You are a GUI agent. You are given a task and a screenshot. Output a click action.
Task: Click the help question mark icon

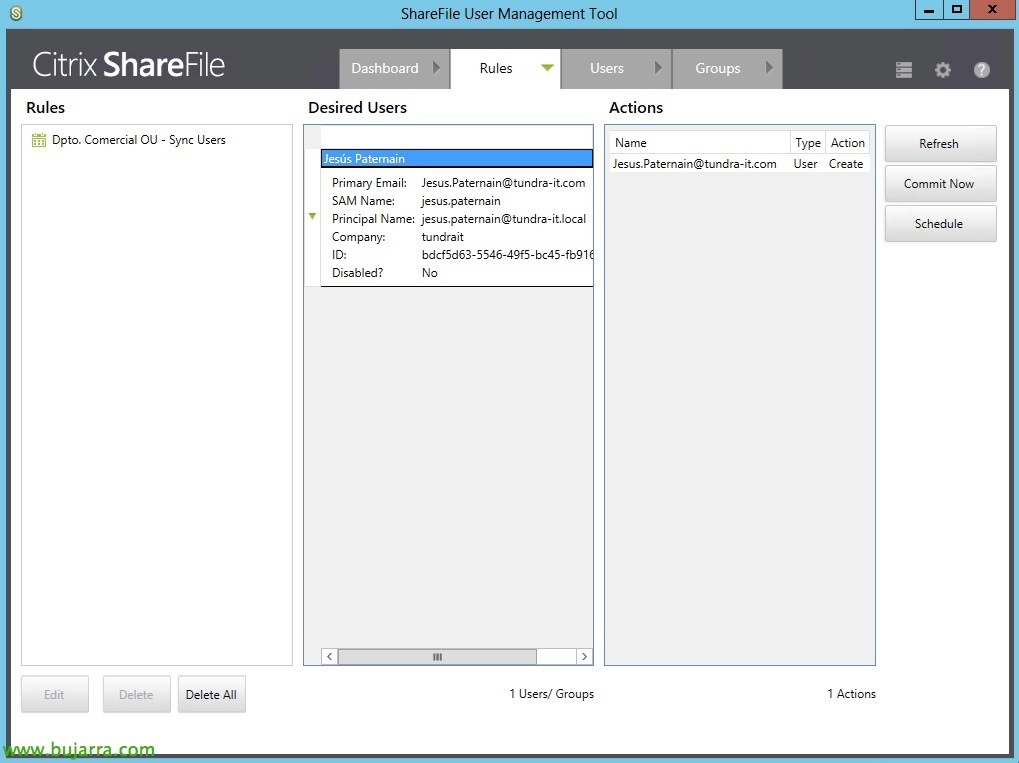point(982,70)
